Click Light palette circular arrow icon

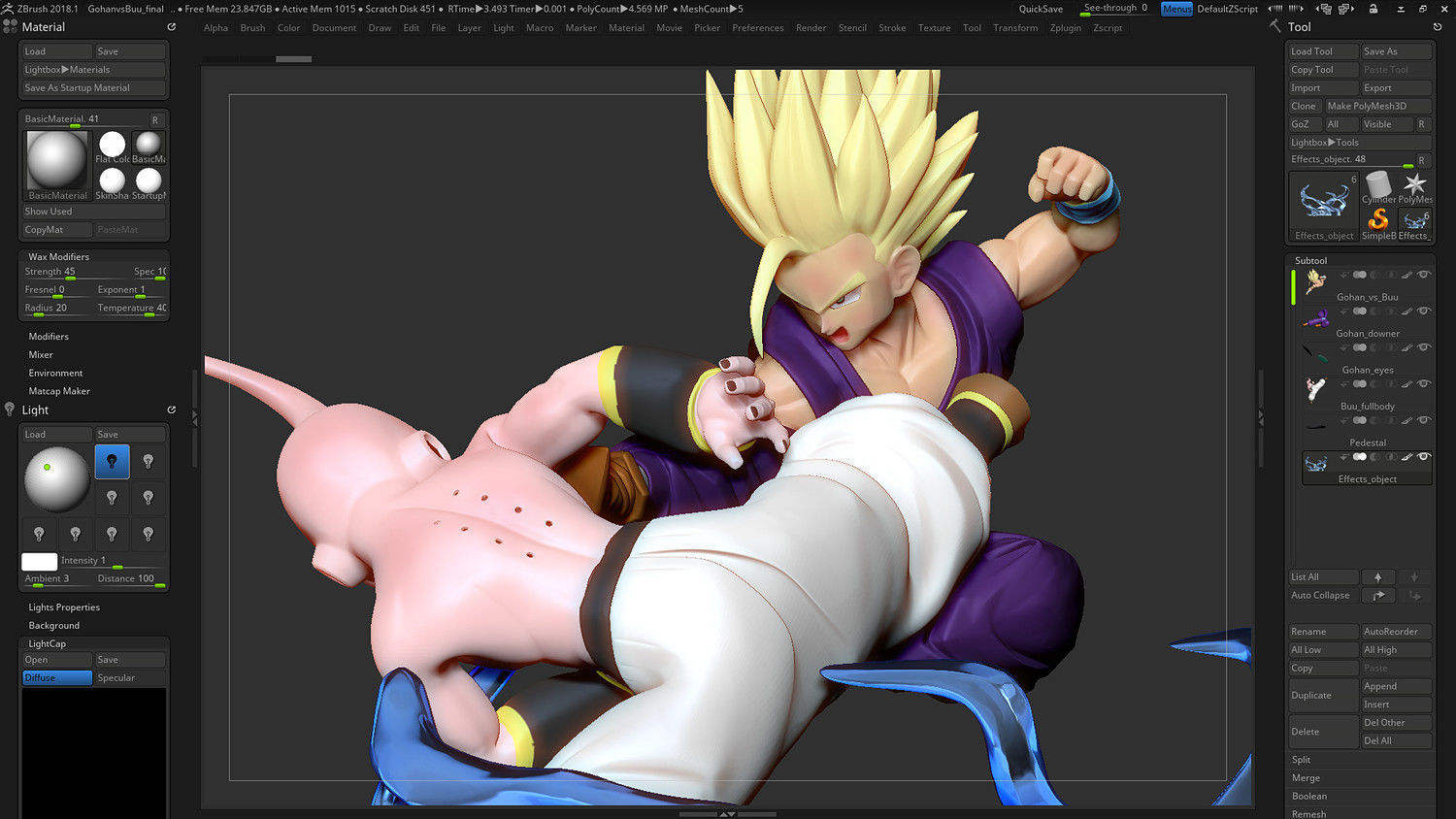click(x=171, y=409)
